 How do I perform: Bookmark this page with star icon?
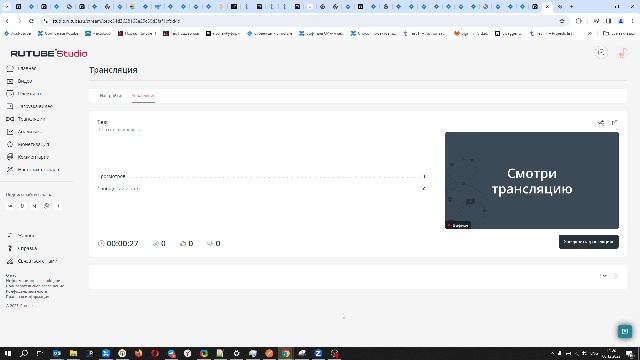562,21
